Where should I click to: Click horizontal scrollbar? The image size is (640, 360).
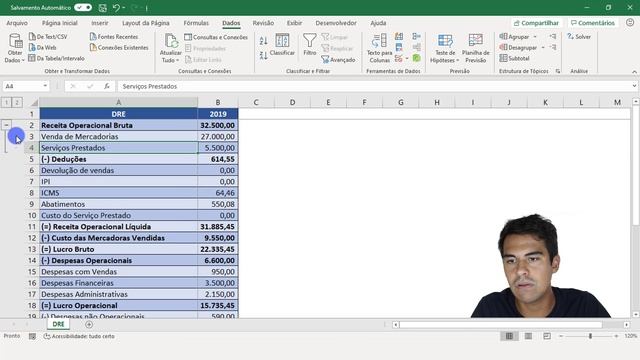500,324
